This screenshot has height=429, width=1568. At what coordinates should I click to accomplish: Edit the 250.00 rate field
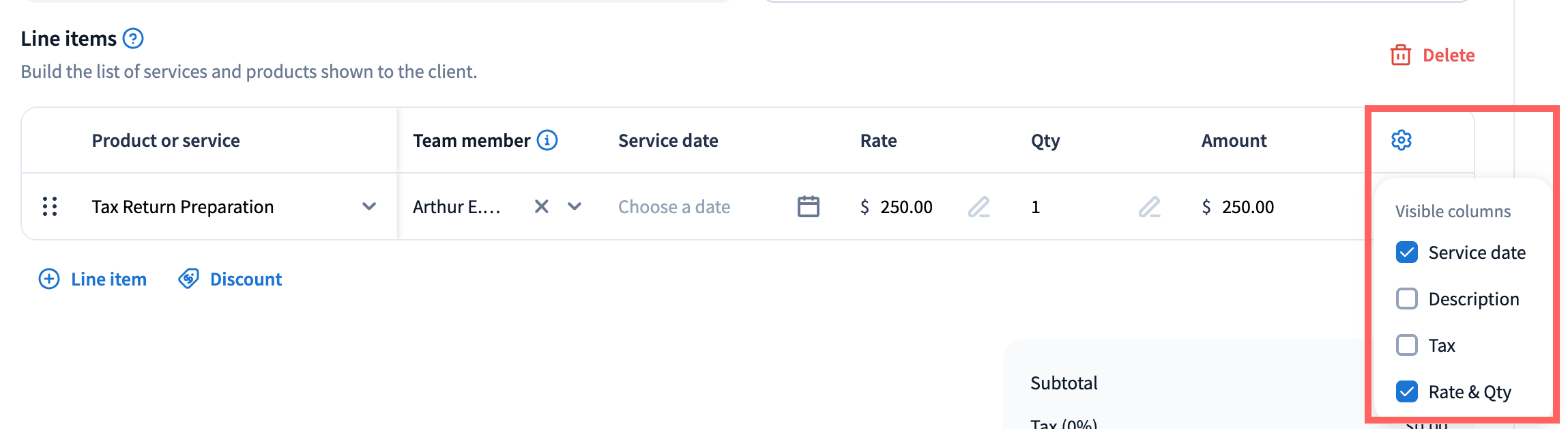(x=905, y=207)
